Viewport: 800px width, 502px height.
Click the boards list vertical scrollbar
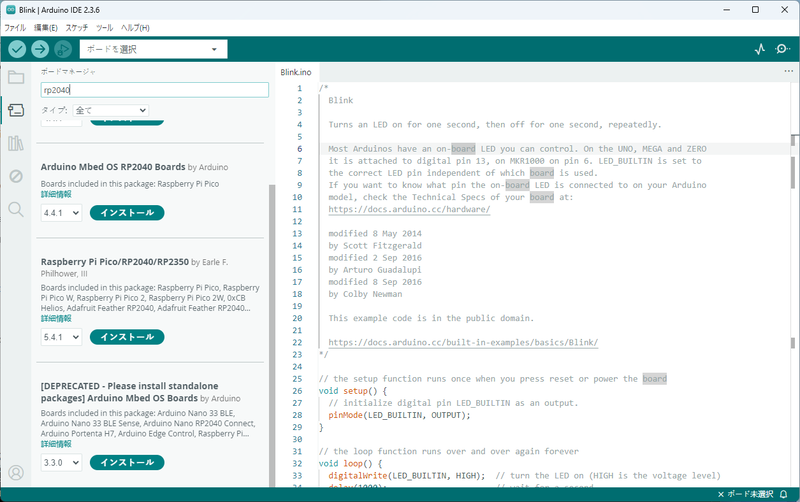tap(272, 334)
